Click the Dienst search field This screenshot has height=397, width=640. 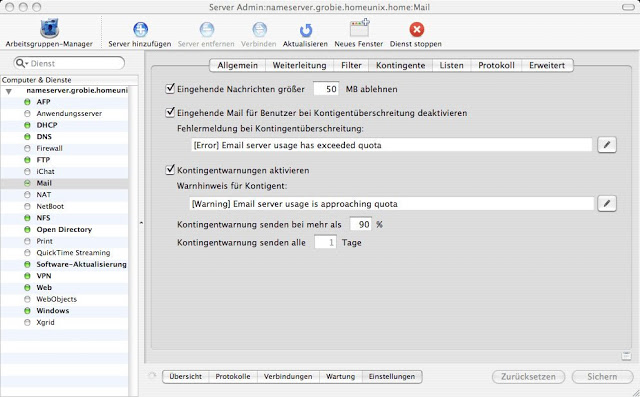coord(69,63)
